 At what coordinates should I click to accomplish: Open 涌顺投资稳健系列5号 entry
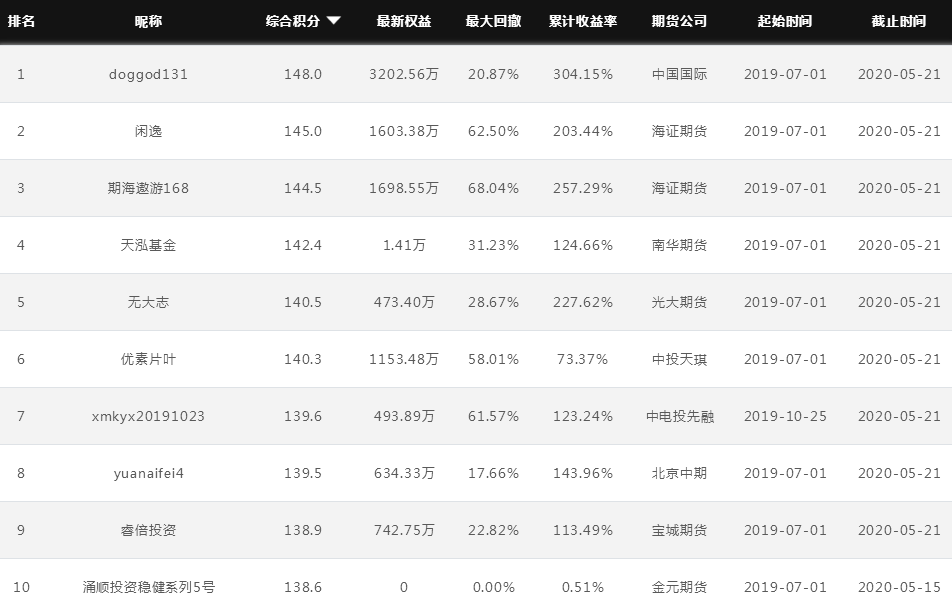pos(148,587)
